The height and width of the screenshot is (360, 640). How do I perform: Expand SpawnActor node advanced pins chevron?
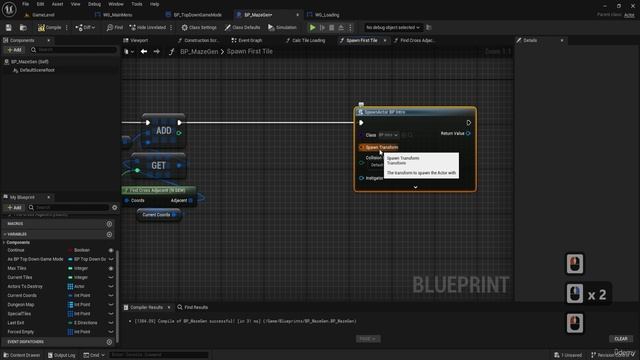coord(415,187)
